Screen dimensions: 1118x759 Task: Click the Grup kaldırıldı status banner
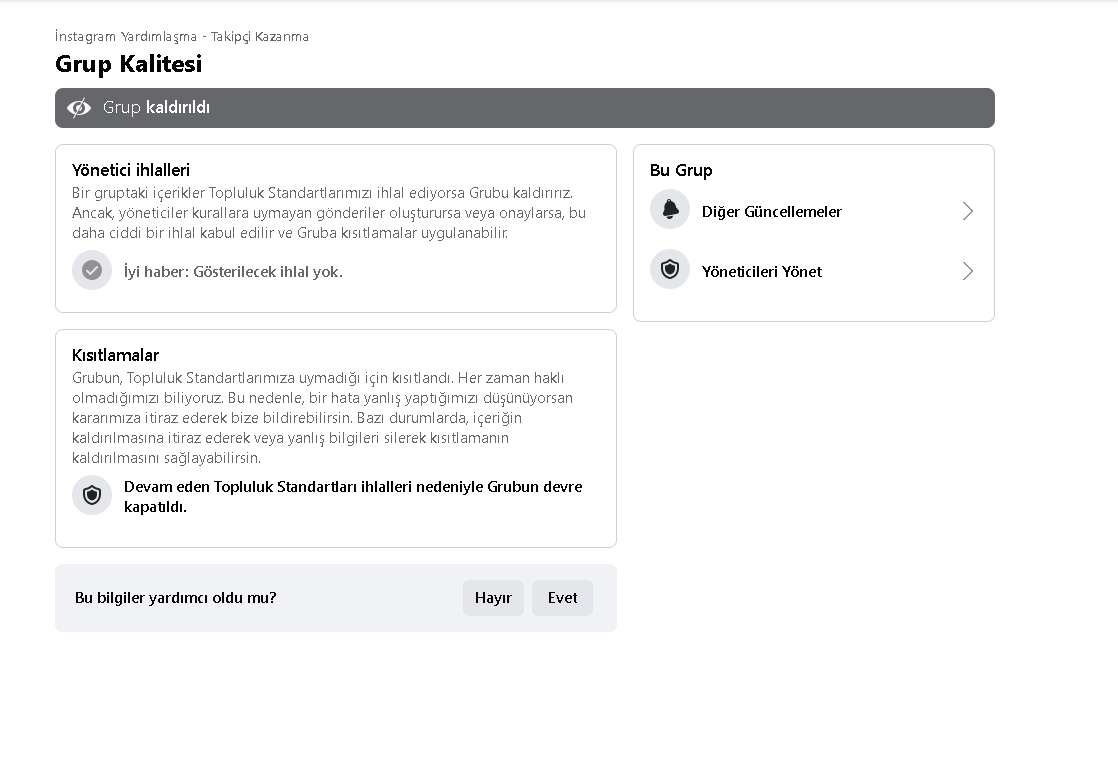525,108
